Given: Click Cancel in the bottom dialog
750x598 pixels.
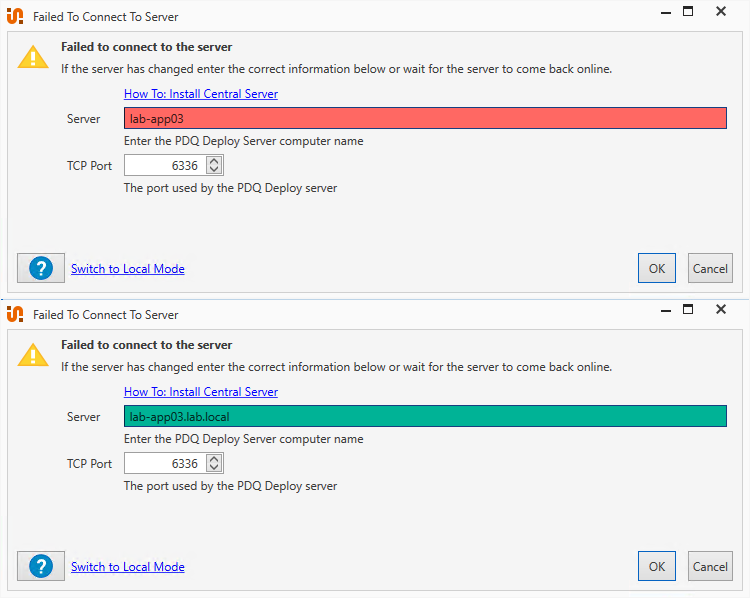Looking at the screenshot, I should (710, 566).
